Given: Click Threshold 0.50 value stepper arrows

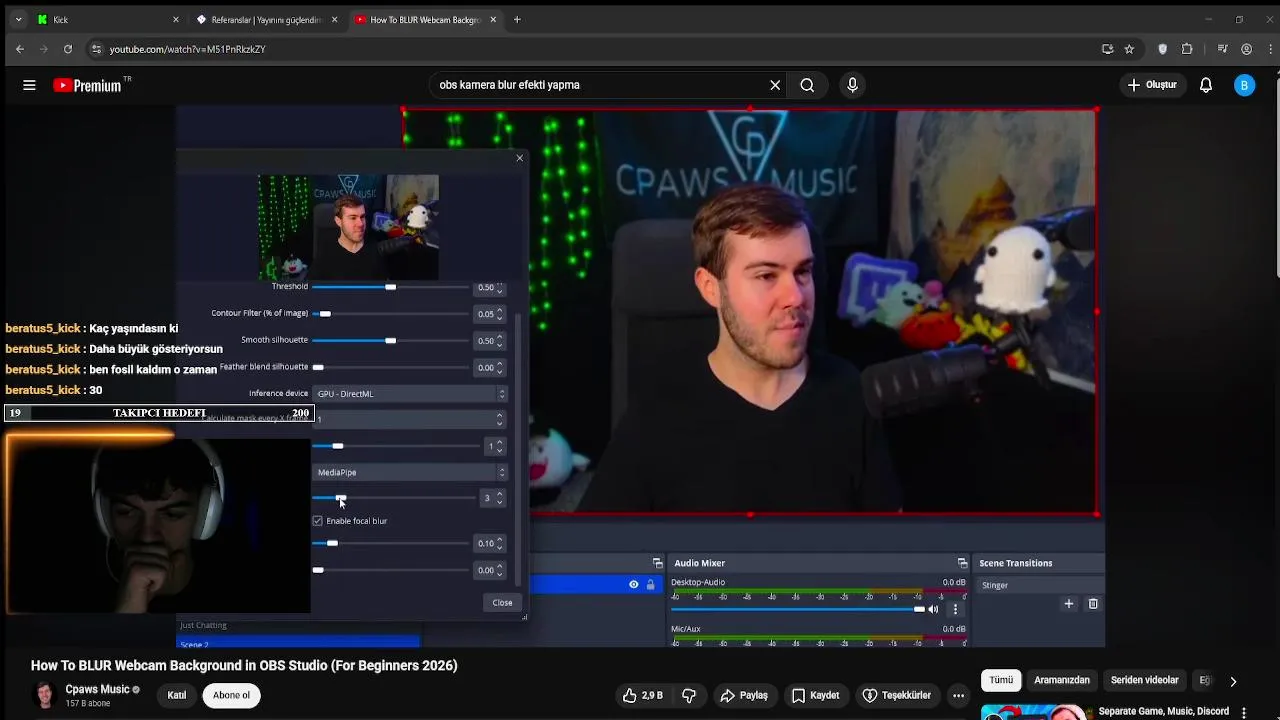Looking at the screenshot, I should 500,288.
